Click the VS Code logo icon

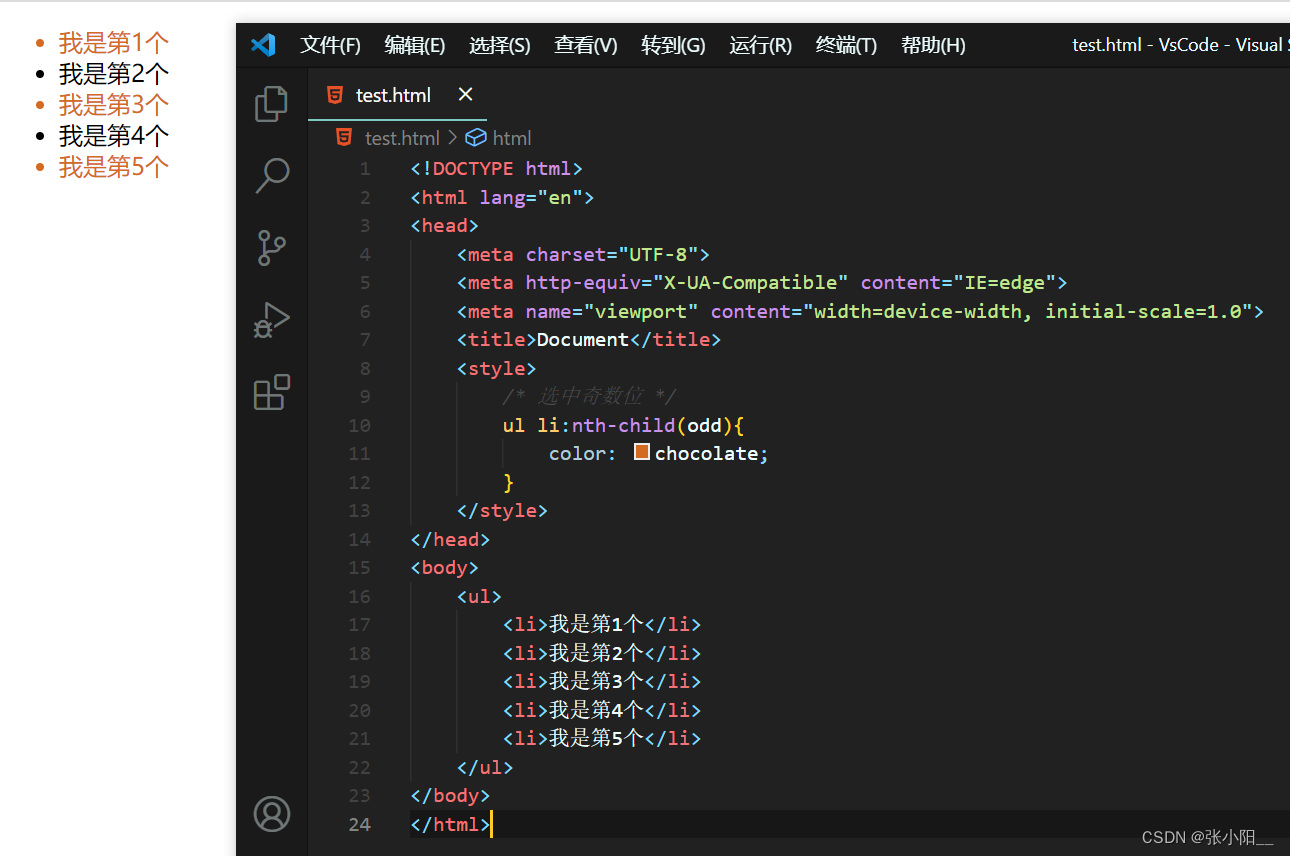point(263,45)
